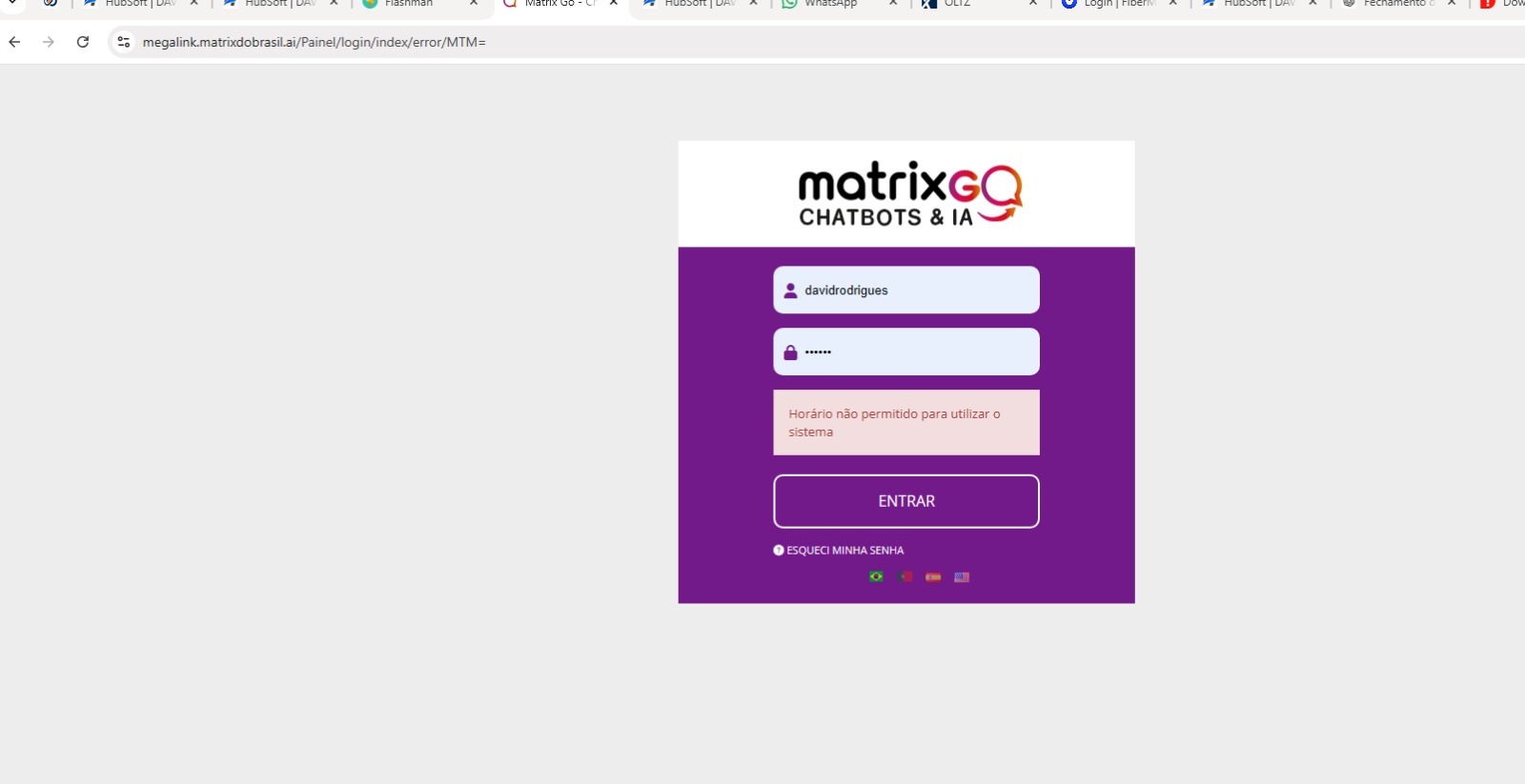Open the tab search dropdown chevron
The height and width of the screenshot is (784, 1525).
[12, 4]
